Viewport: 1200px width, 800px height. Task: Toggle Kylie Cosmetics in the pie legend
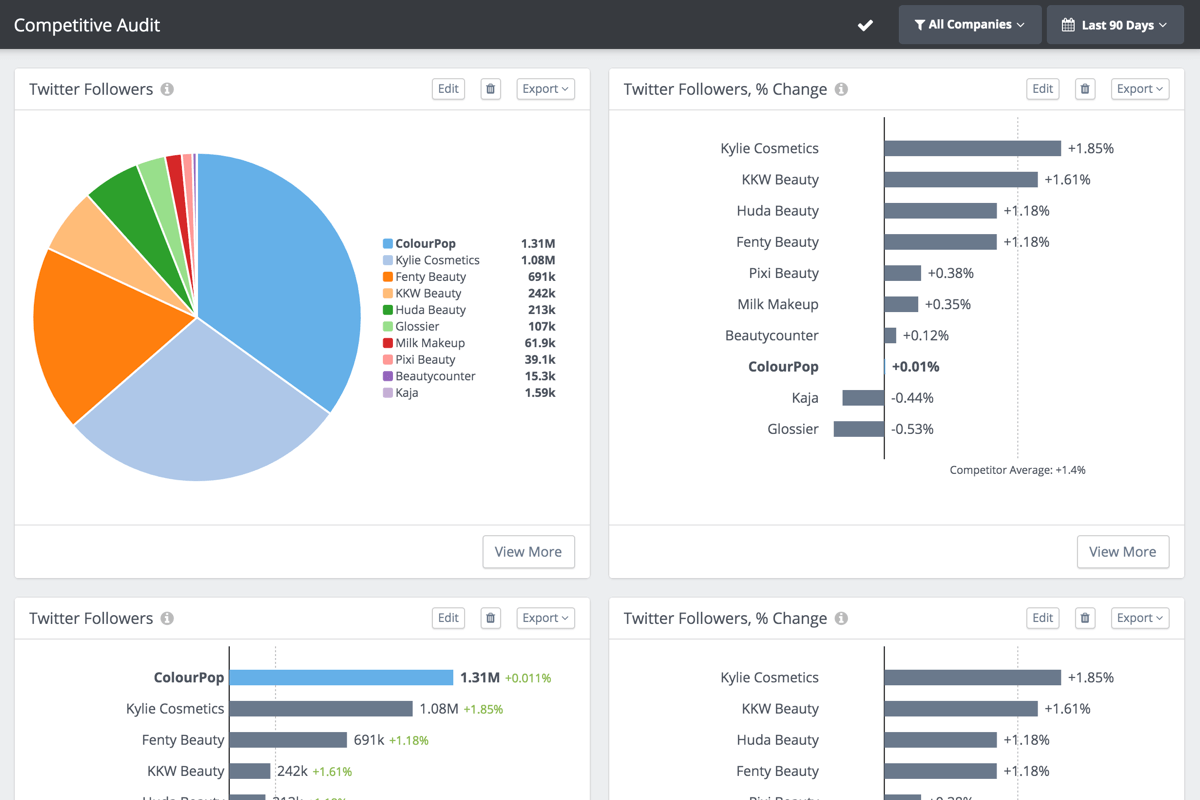[437, 260]
